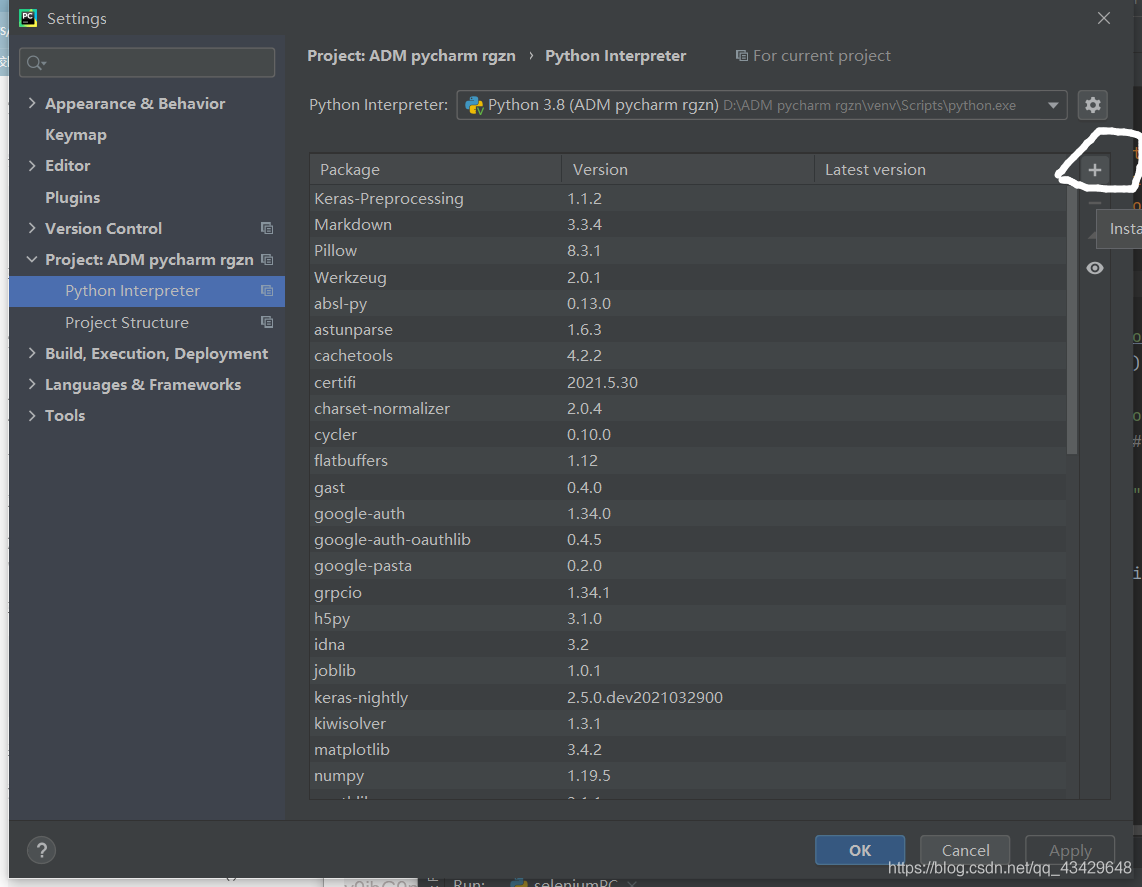
Task: Click the search magnifier icon
Action: tap(36, 63)
